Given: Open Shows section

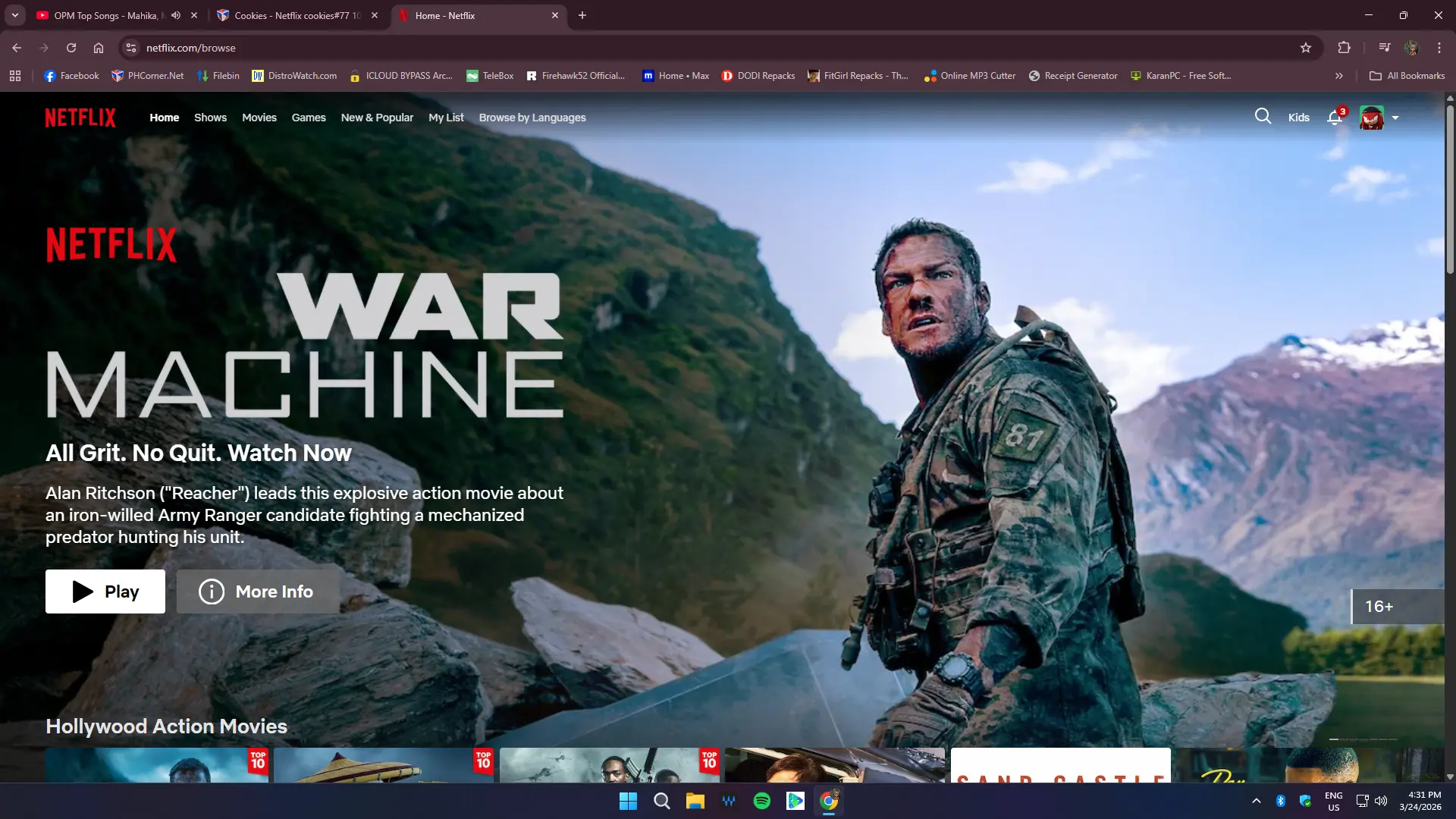Looking at the screenshot, I should (210, 118).
